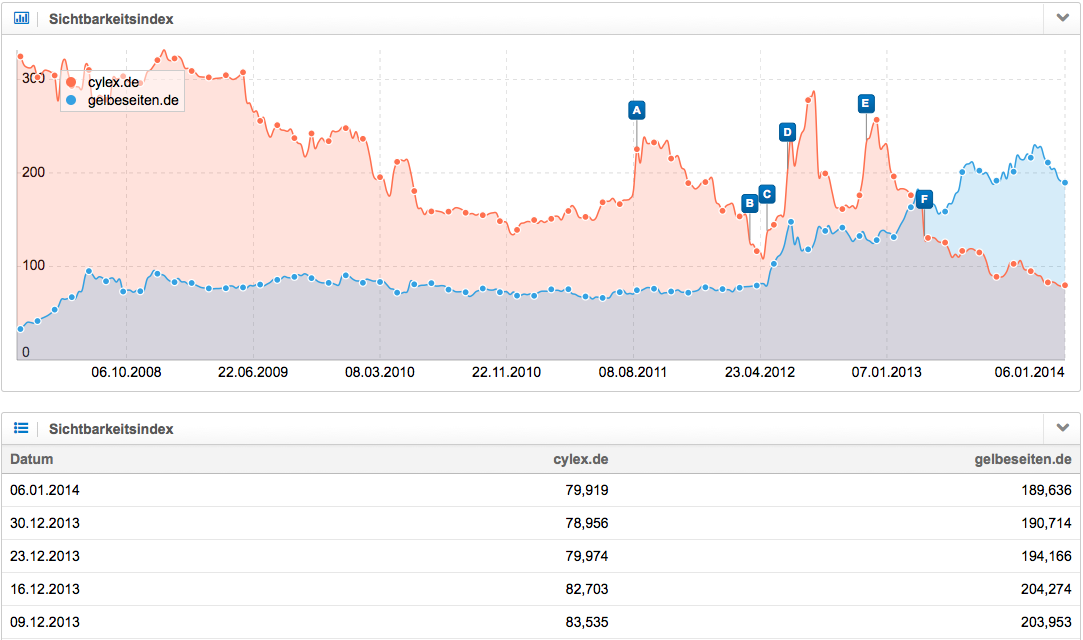Open event pin D marker

click(x=787, y=132)
